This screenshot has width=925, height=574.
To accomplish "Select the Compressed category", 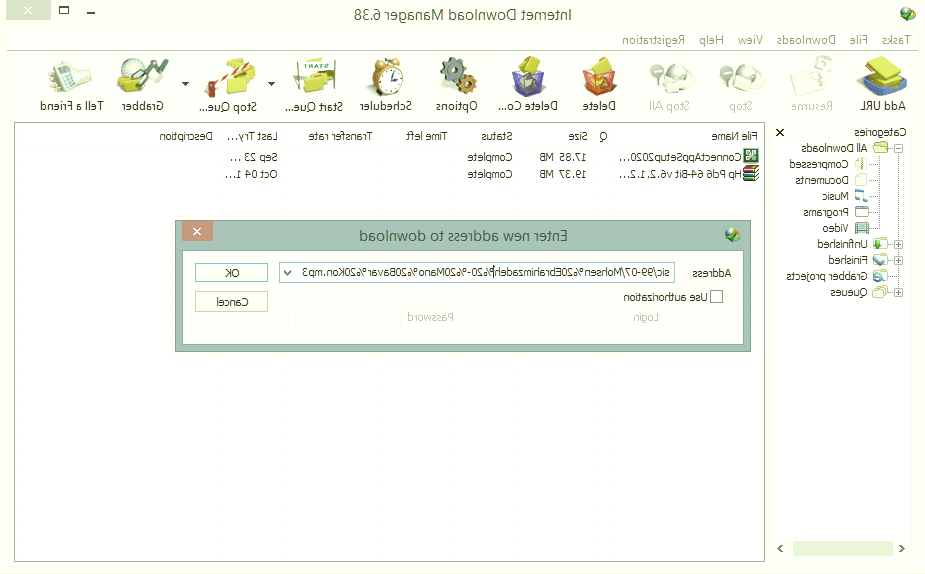I will [x=819, y=164].
